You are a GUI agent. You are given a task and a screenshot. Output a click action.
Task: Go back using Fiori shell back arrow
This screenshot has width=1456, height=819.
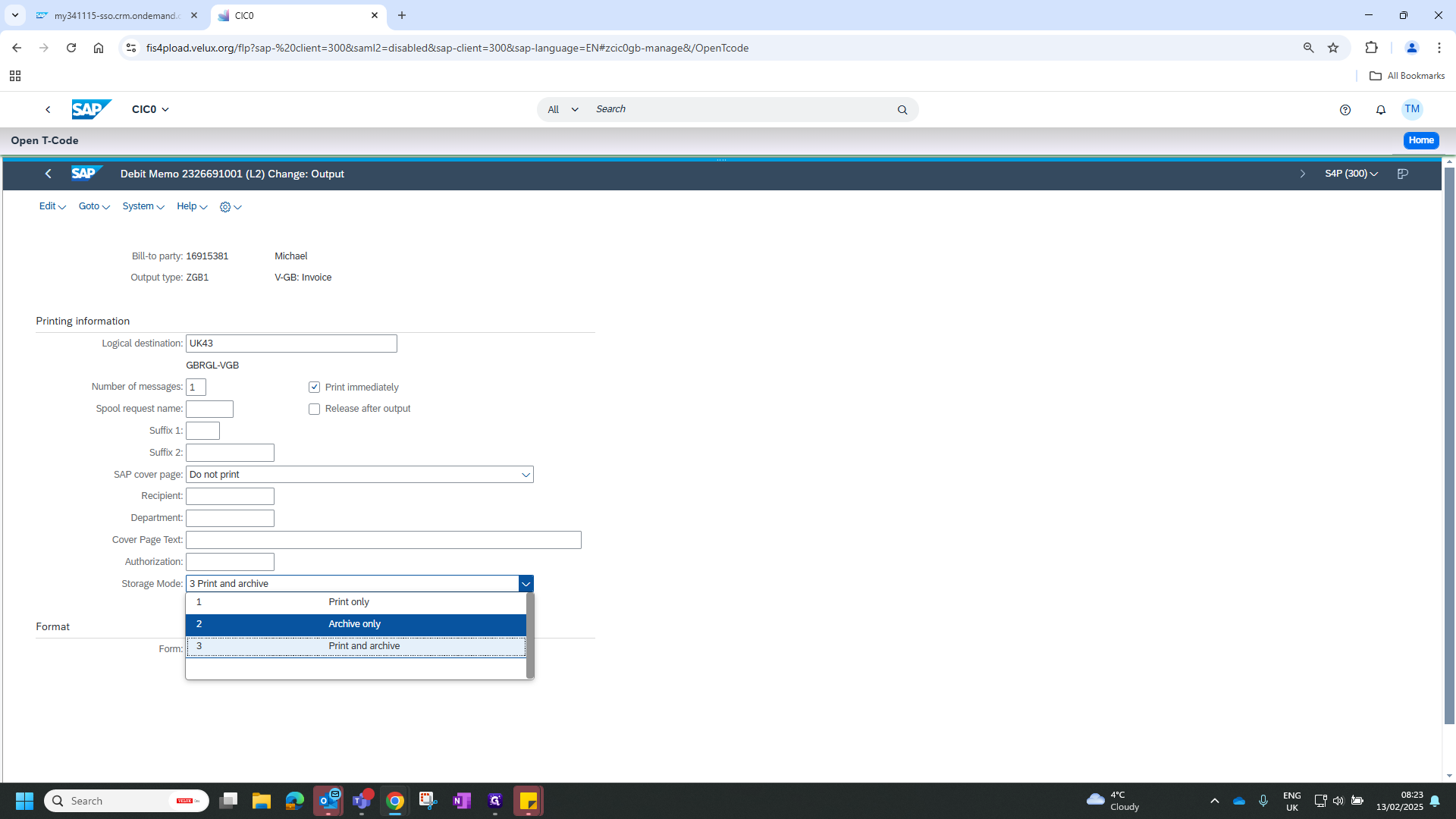(x=48, y=109)
